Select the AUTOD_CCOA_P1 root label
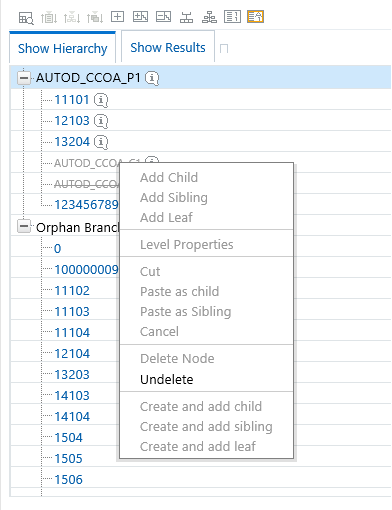Viewport: 392px width, 510px height. click(x=88, y=78)
